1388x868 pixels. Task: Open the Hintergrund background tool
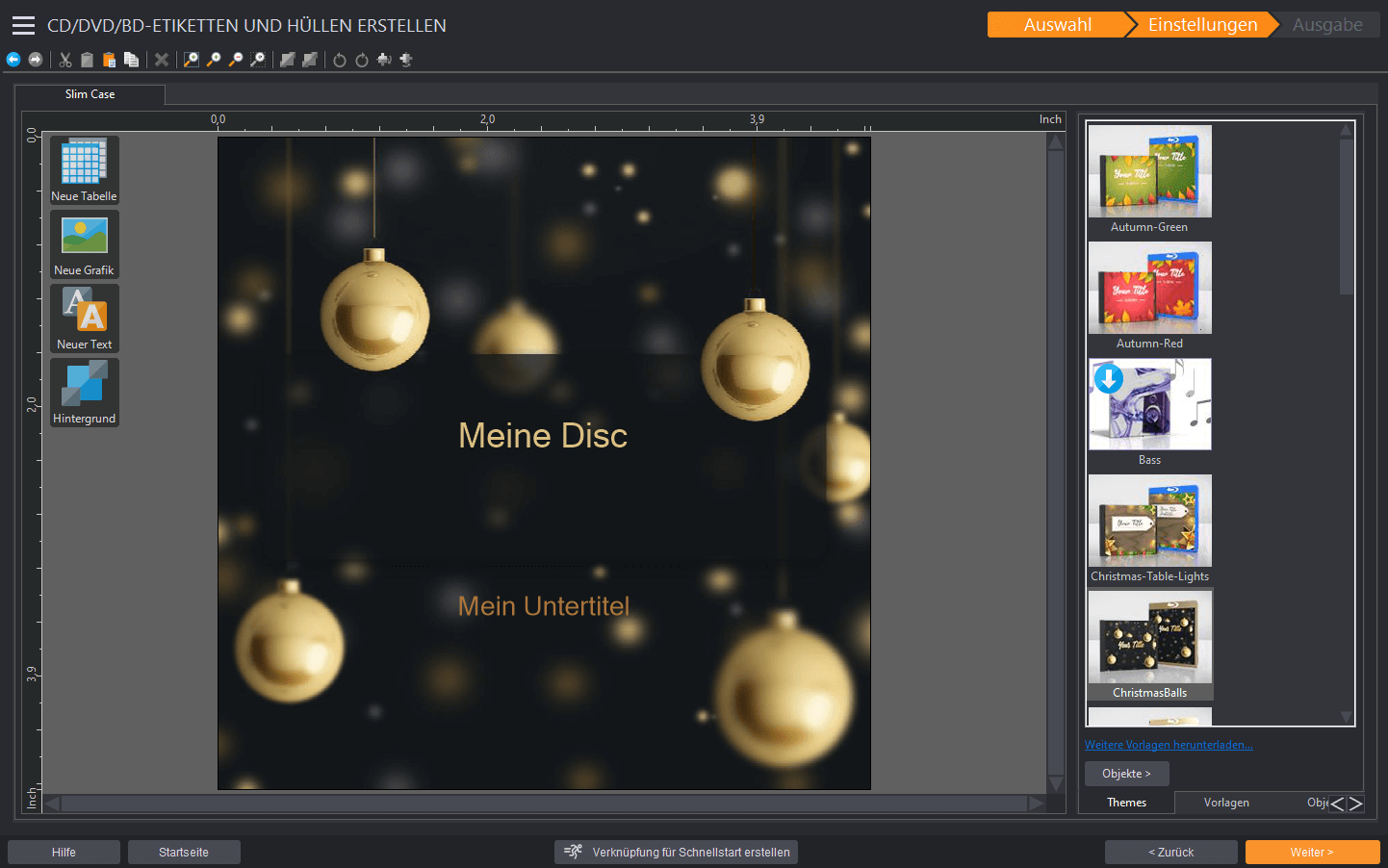[x=84, y=392]
